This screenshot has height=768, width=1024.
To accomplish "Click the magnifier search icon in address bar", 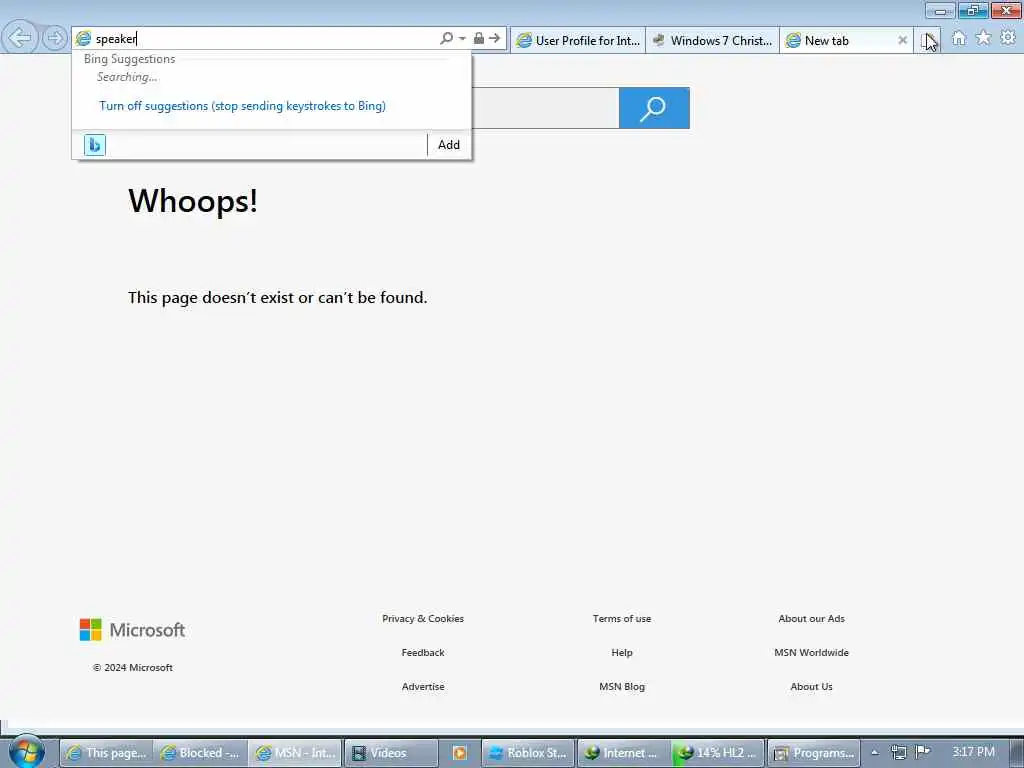I will pos(446,39).
